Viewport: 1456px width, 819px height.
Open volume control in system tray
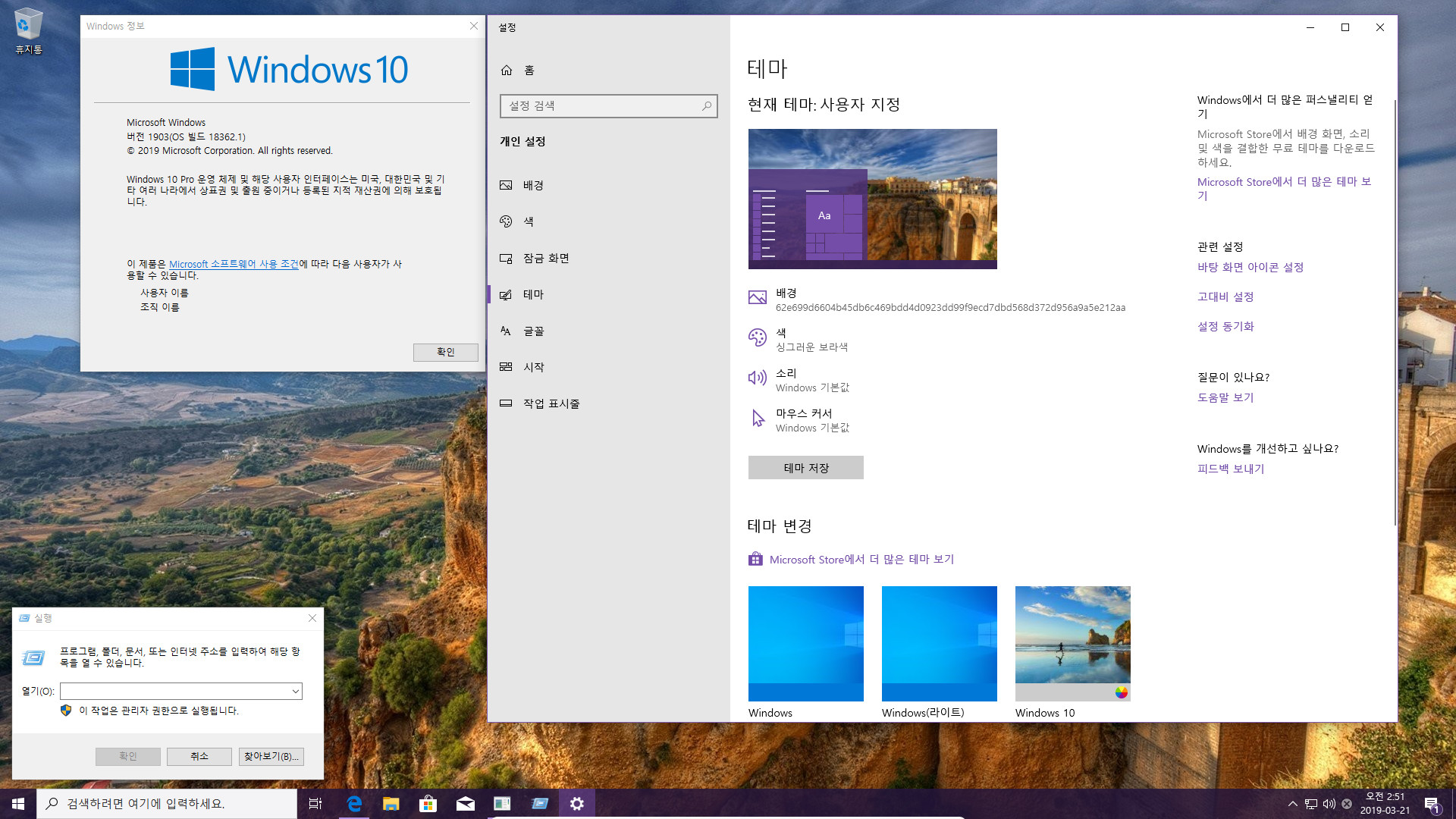click(1329, 804)
